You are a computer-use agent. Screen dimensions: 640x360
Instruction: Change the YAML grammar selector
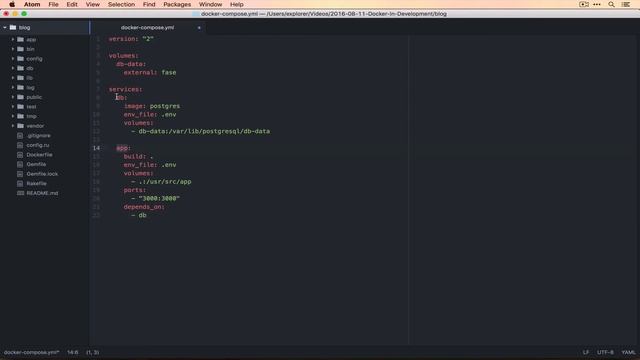coord(628,352)
